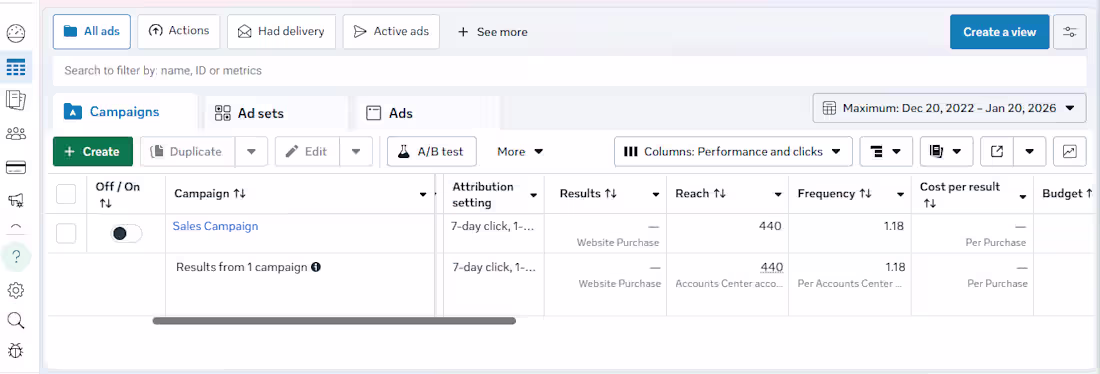Click the green Create button
This screenshot has height=374, width=1100.
pos(93,152)
